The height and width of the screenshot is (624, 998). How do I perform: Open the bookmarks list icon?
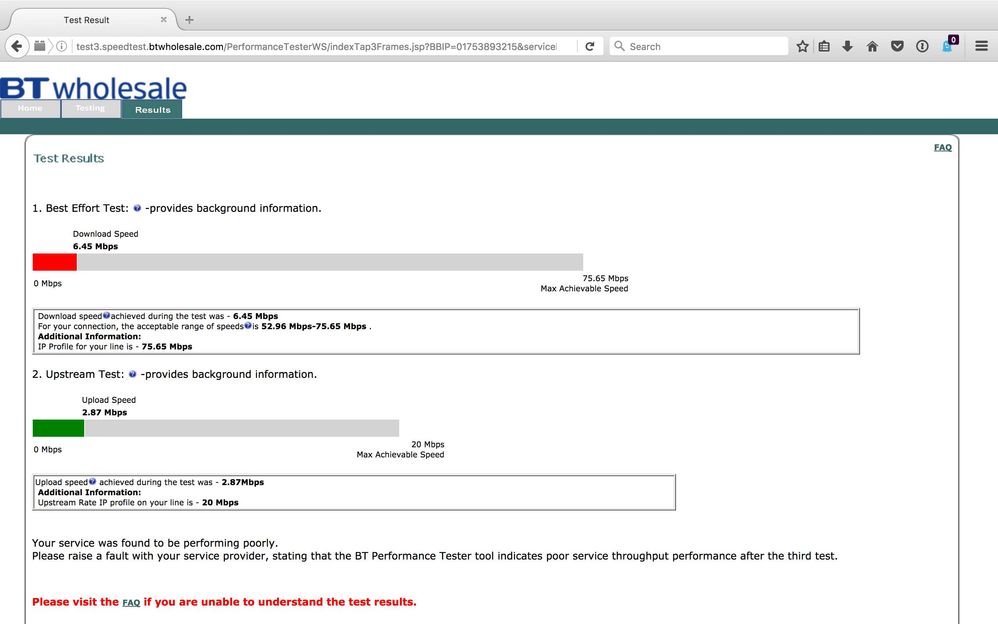click(x=824, y=46)
